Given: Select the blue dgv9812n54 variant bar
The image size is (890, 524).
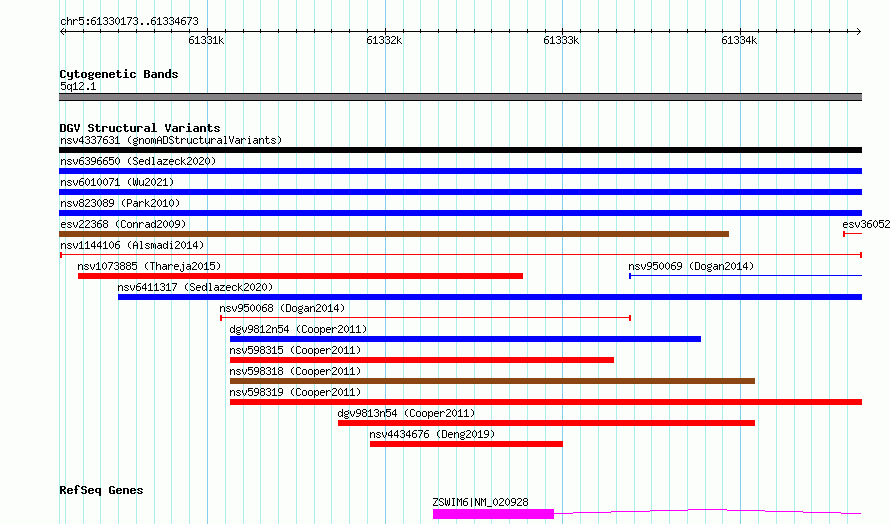Looking at the screenshot, I should point(465,339).
